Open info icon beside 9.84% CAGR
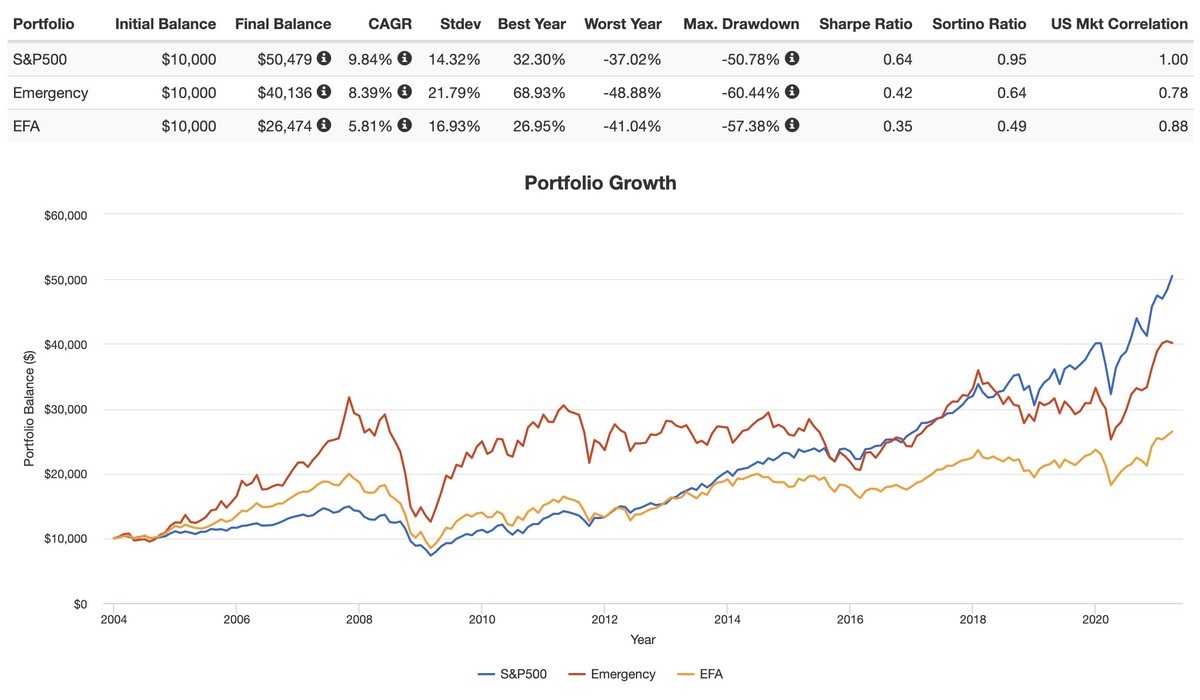 404,59
